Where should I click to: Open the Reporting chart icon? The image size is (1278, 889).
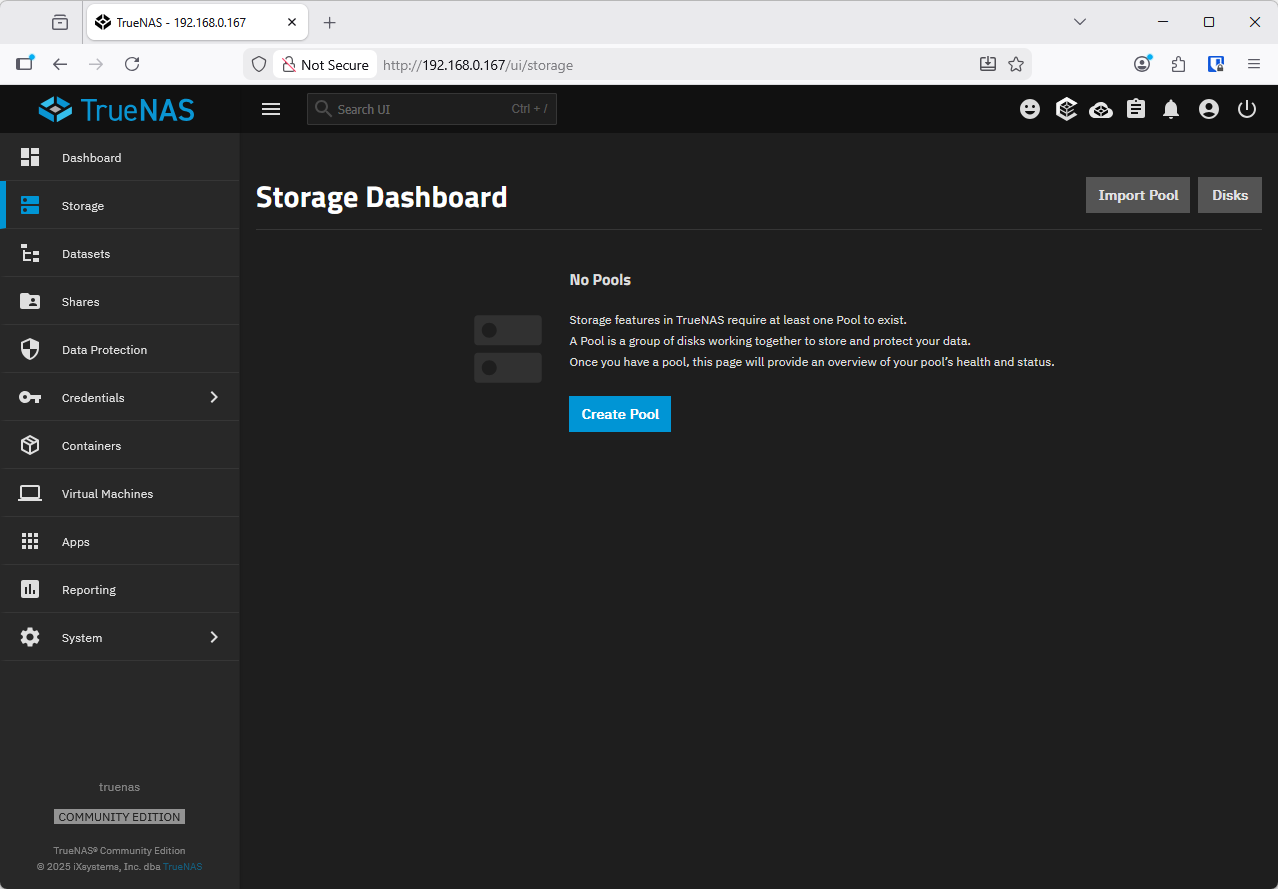pyautogui.click(x=30, y=589)
